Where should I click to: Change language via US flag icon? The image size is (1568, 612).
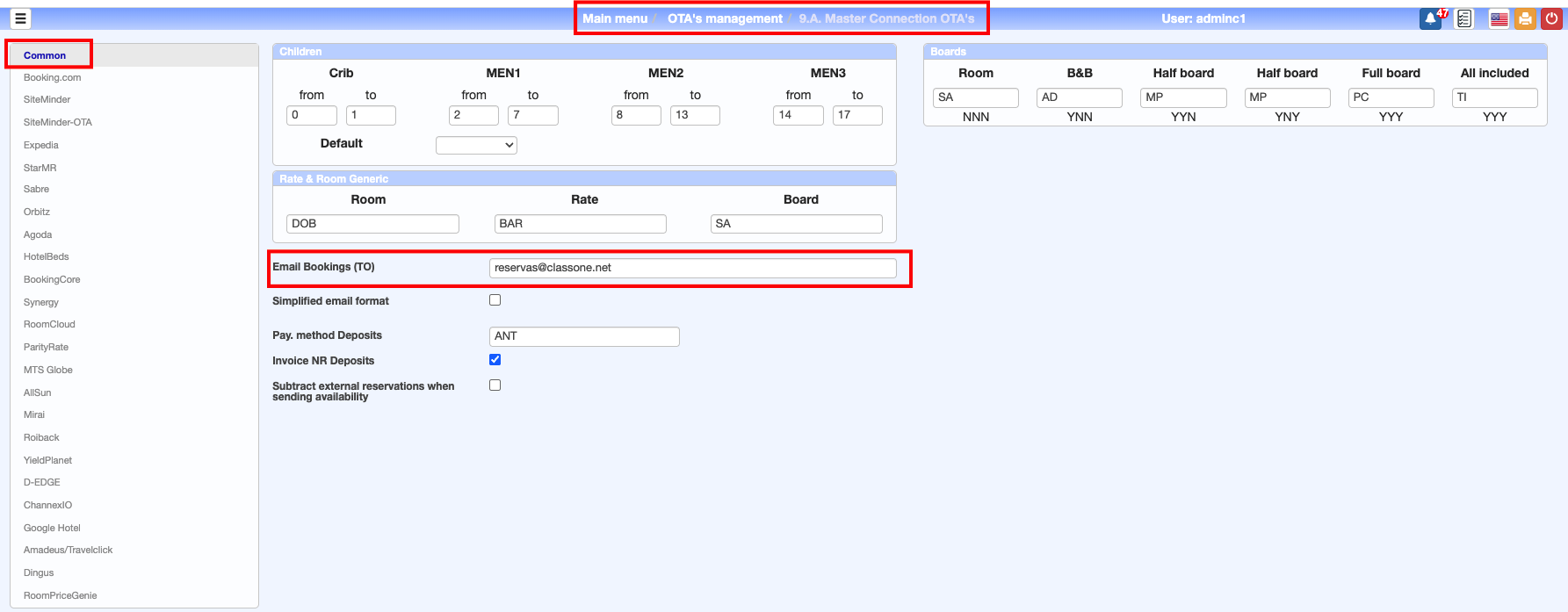[x=1499, y=18]
